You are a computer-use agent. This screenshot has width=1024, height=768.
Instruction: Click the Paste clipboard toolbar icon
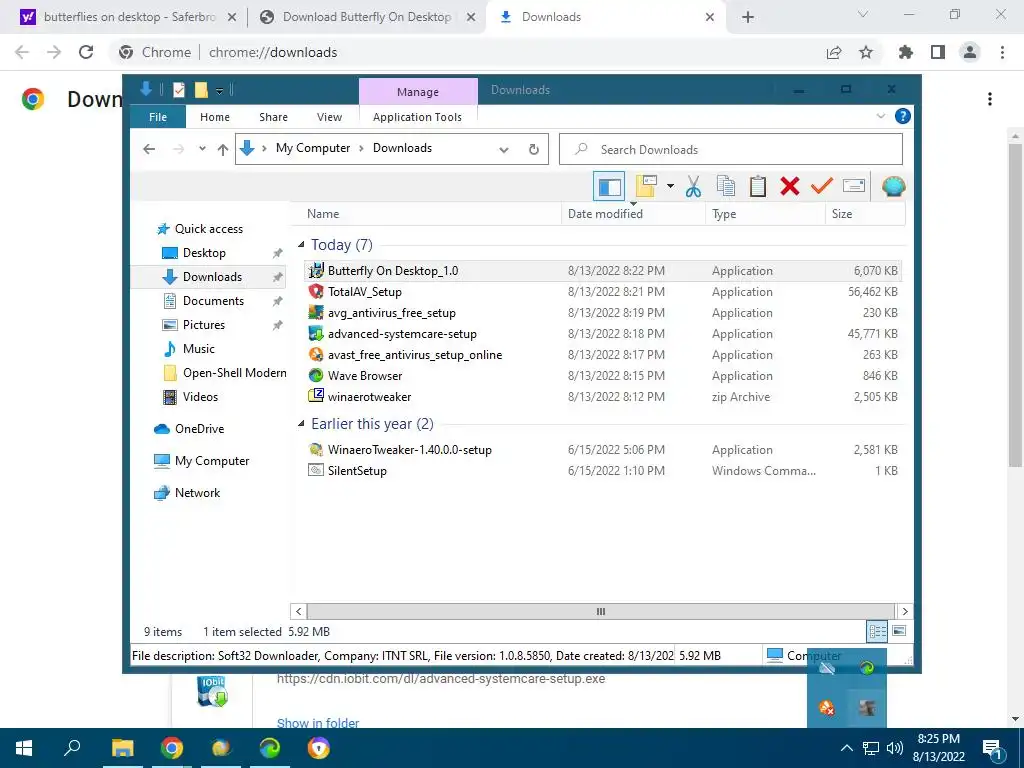[758, 187]
